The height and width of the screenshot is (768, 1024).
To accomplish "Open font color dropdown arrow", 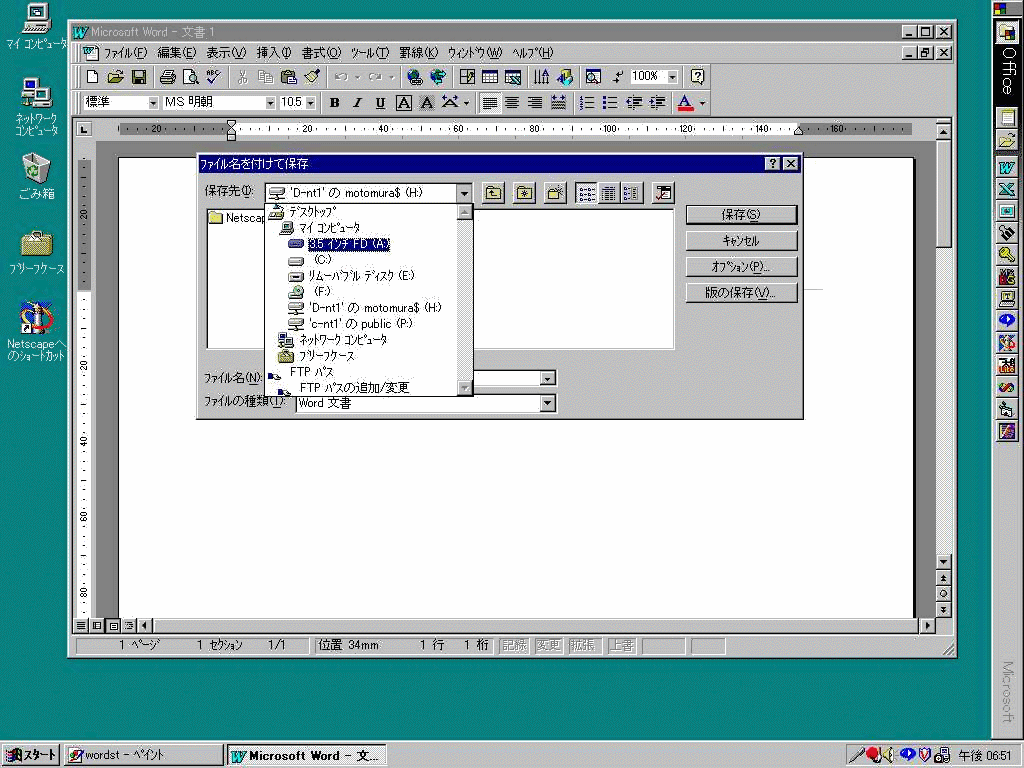I will 703,103.
